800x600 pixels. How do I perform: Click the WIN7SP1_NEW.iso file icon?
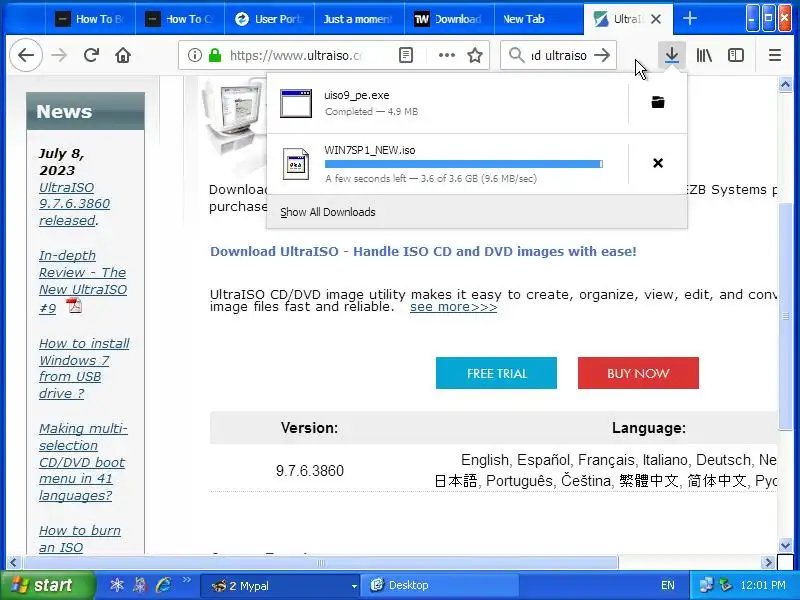(x=296, y=164)
